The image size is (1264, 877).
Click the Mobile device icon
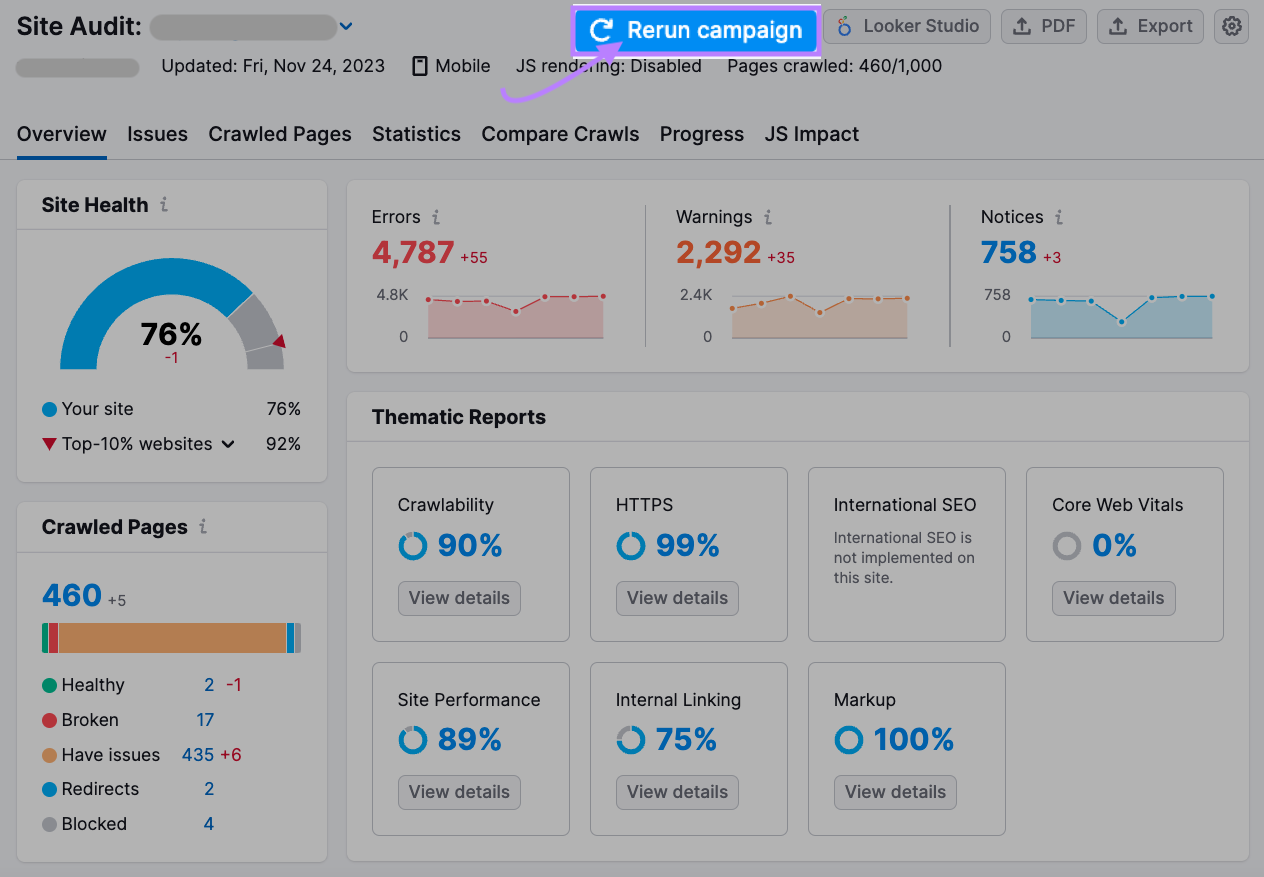coord(417,65)
